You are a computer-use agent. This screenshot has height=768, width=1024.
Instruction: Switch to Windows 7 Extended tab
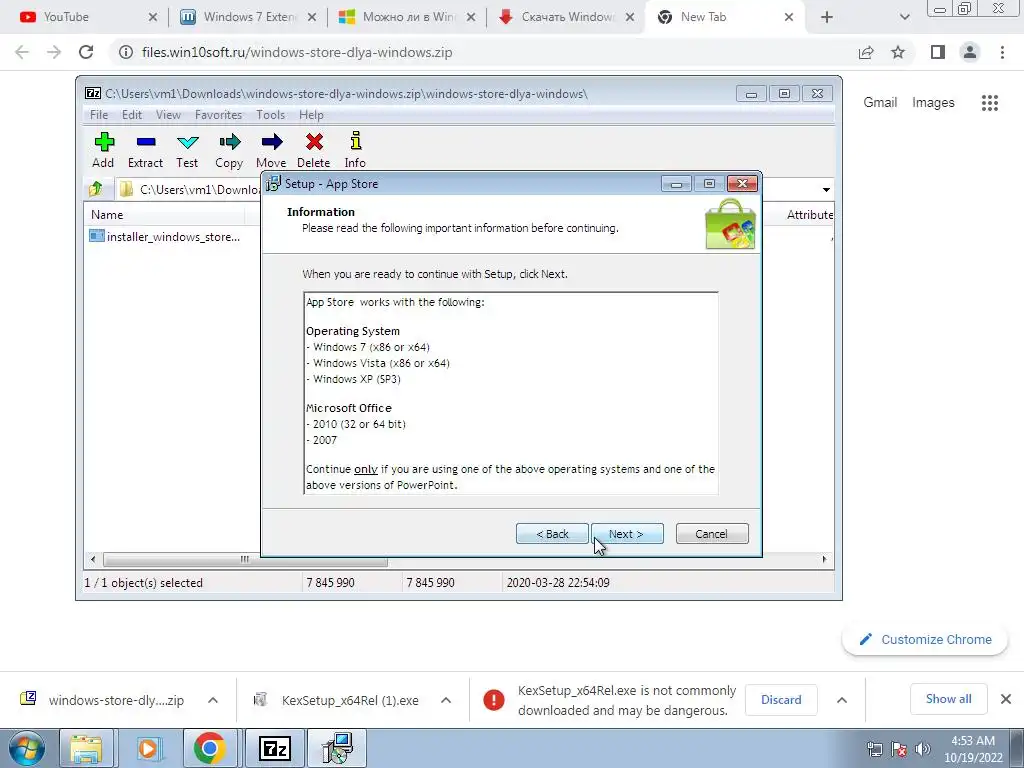(x=249, y=17)
